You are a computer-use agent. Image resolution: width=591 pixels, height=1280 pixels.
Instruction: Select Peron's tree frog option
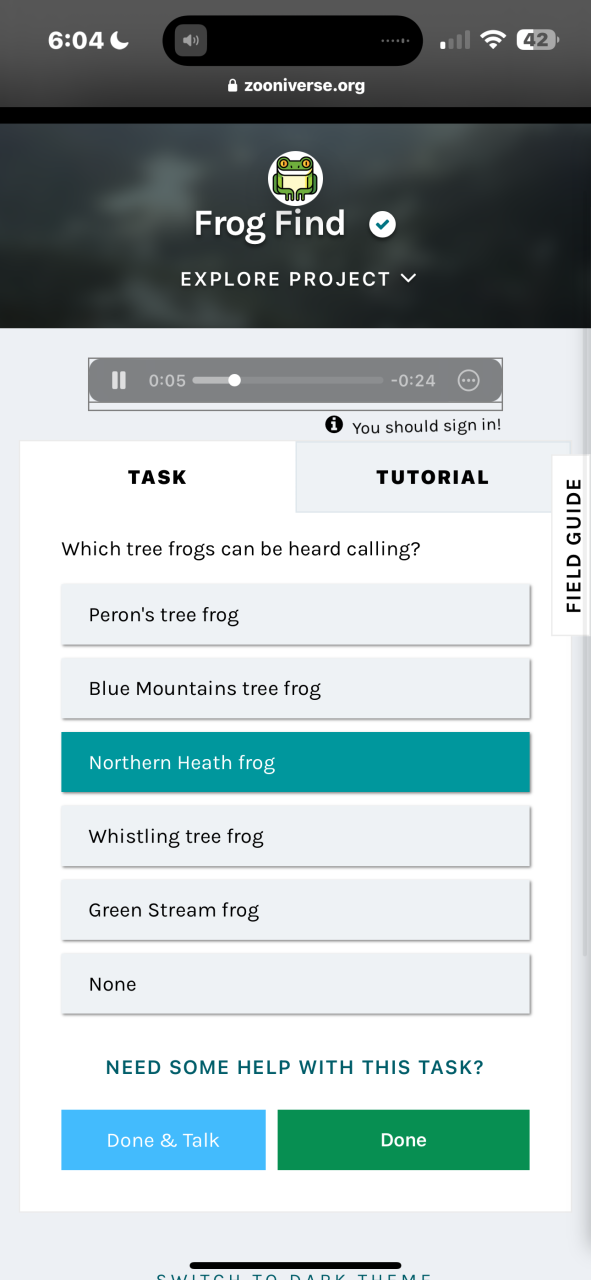pyautogui.click(x=295, y=615)
